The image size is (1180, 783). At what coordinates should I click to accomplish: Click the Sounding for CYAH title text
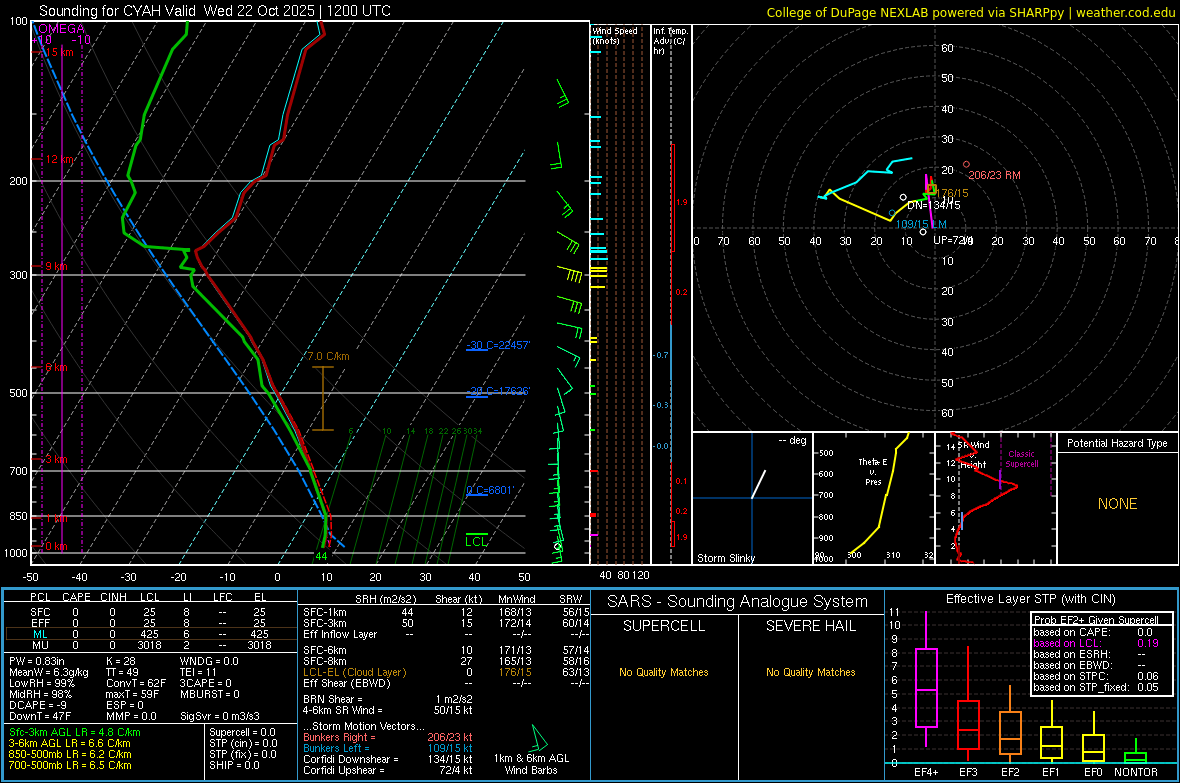point(214,11)
